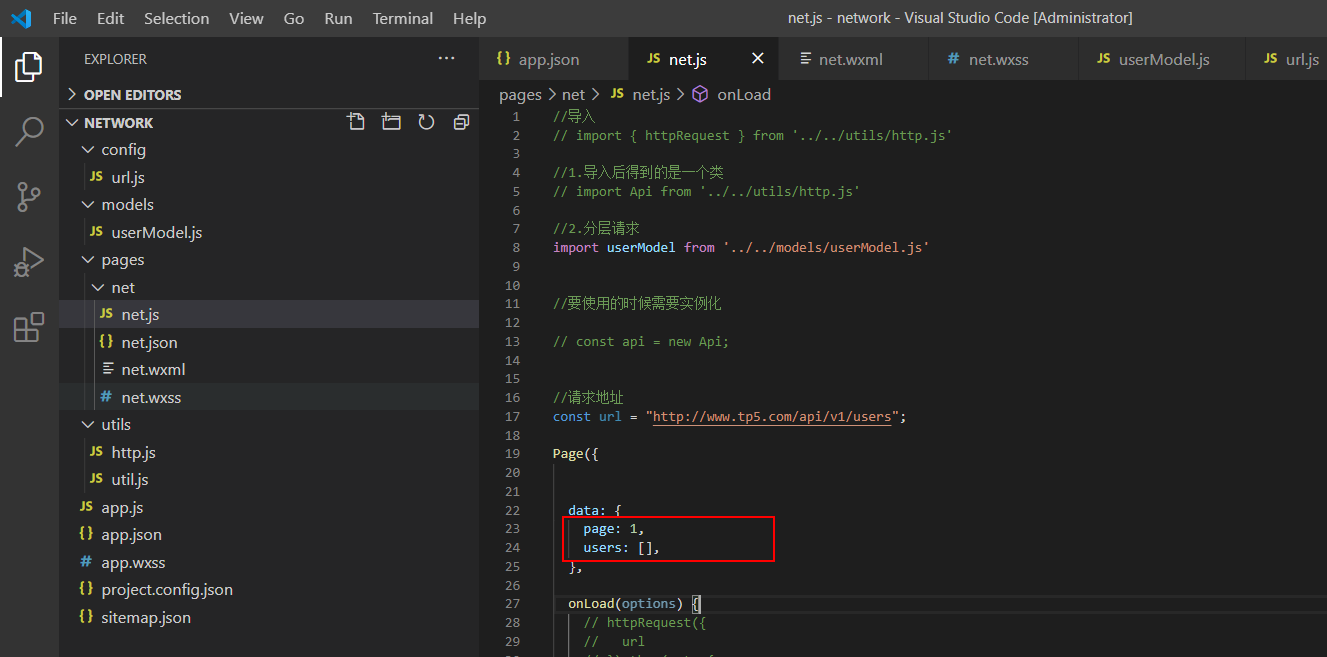The height and width of the screenshot is (657, 1327).
Task: Open the Search view in activity bar
Action: (x=29, y=131)
